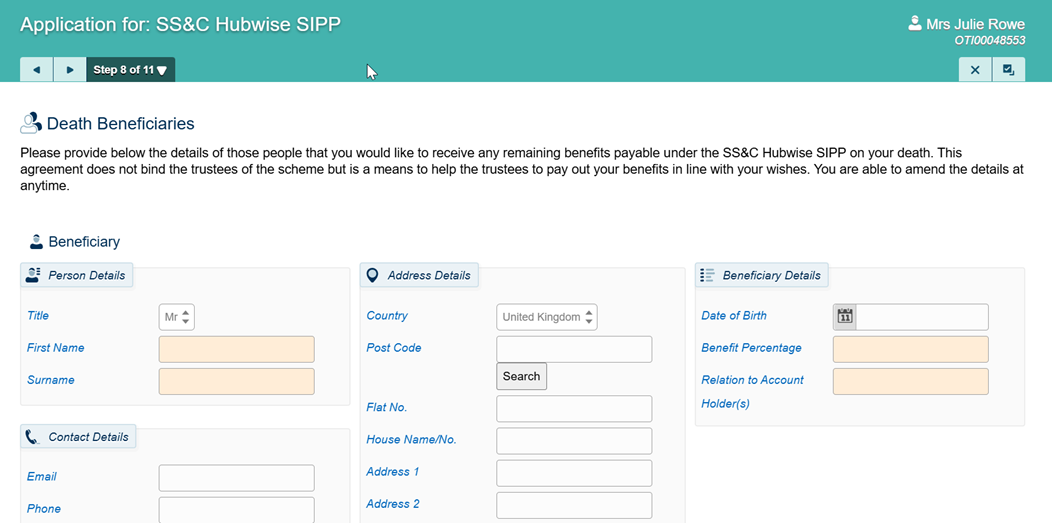Open the Title dropdown showing Mr
This screenshot has width=1052, height=523.
pos(176,316)
